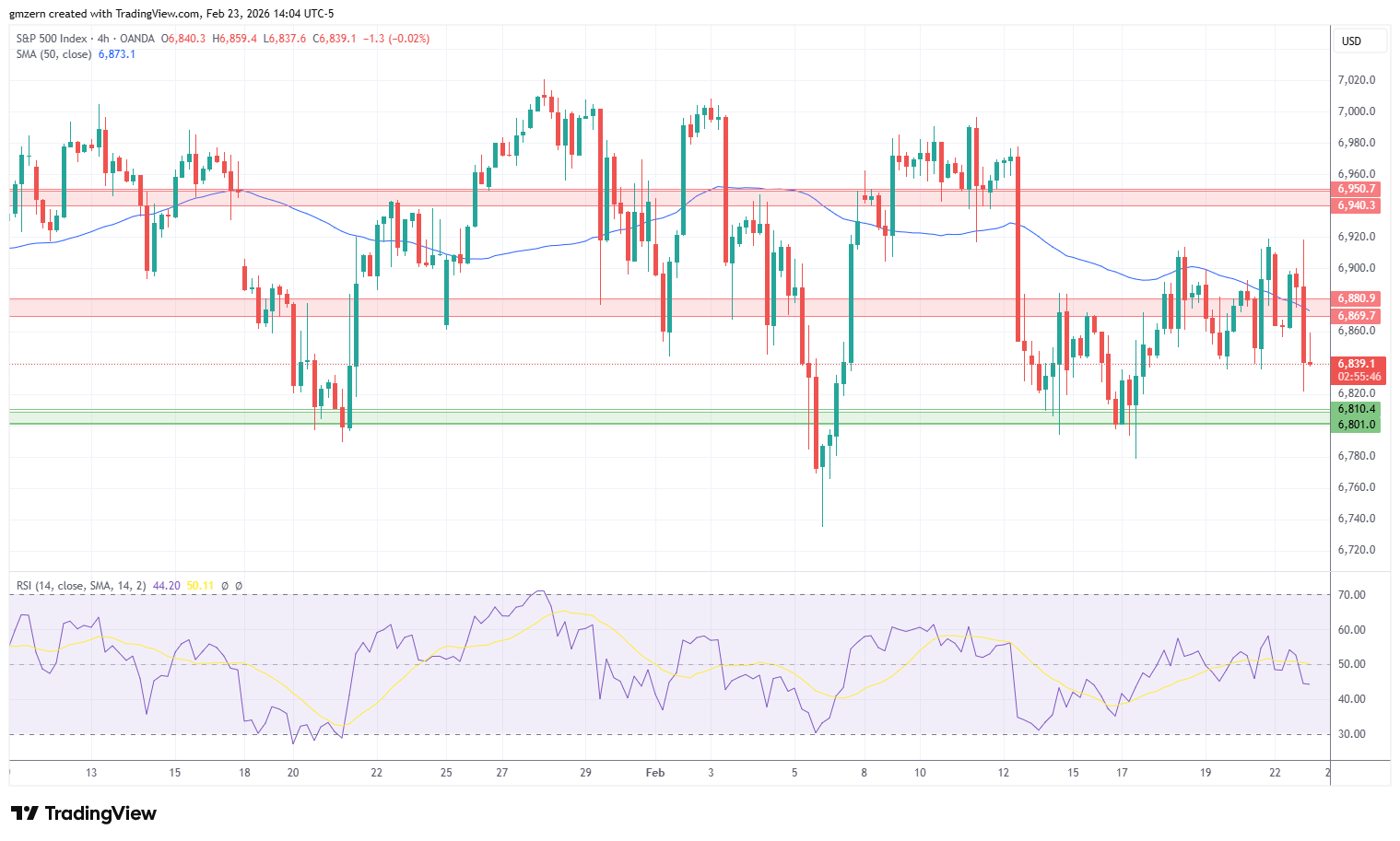Image resolution: width=1400 pixels, height=841 pixels.
Task: Click the 6,980.0 price axis label
Action: [x=1357, y=143]
